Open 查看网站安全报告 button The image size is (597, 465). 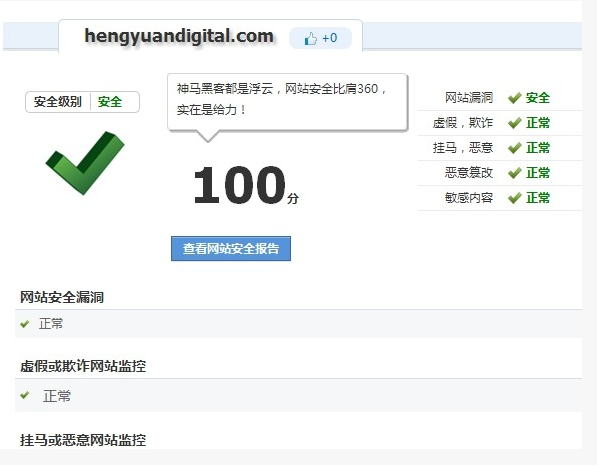pyautogui.click(x=231, y=249)
